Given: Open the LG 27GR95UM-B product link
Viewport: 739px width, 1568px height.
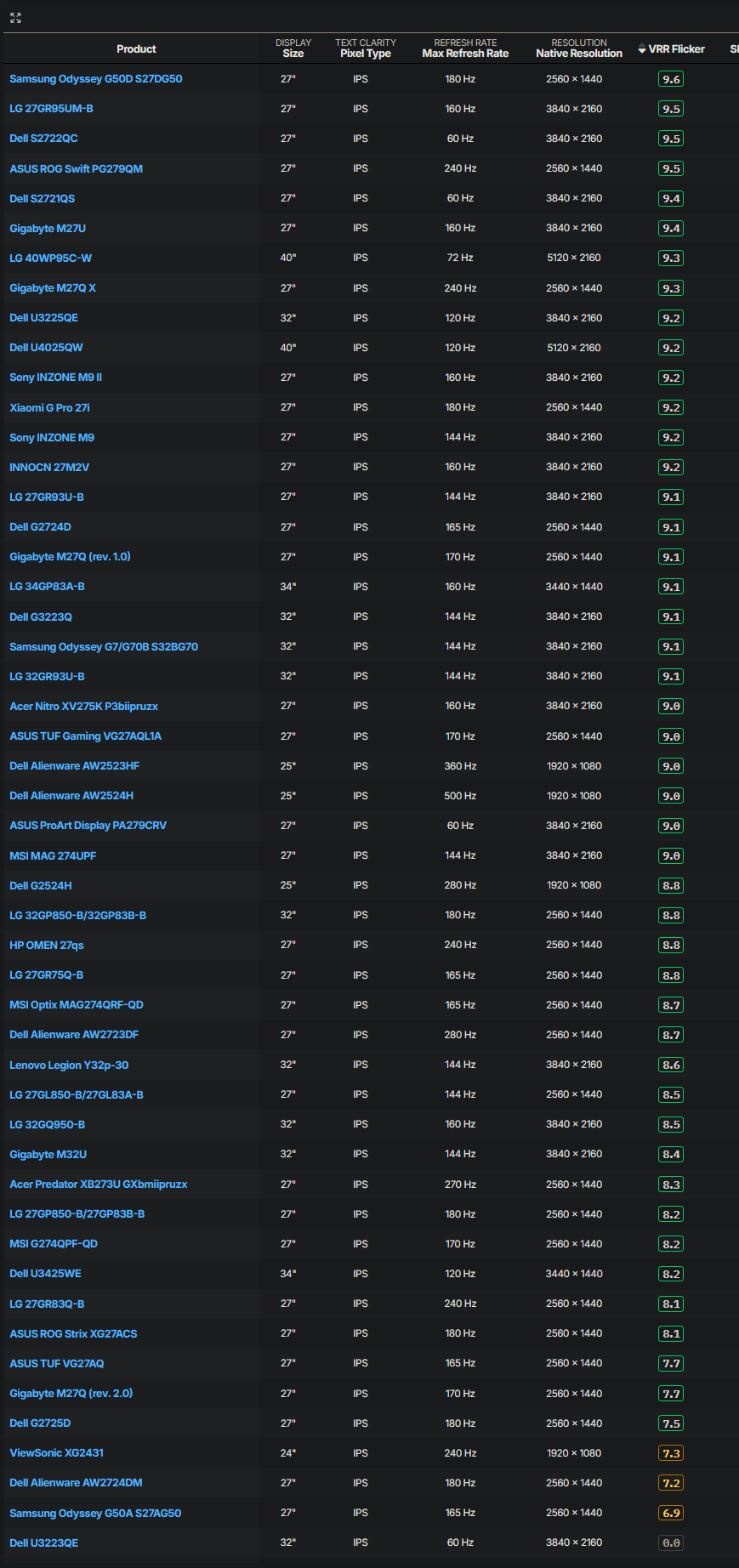Looking at the screenshot, I should (x=52, y=109).
